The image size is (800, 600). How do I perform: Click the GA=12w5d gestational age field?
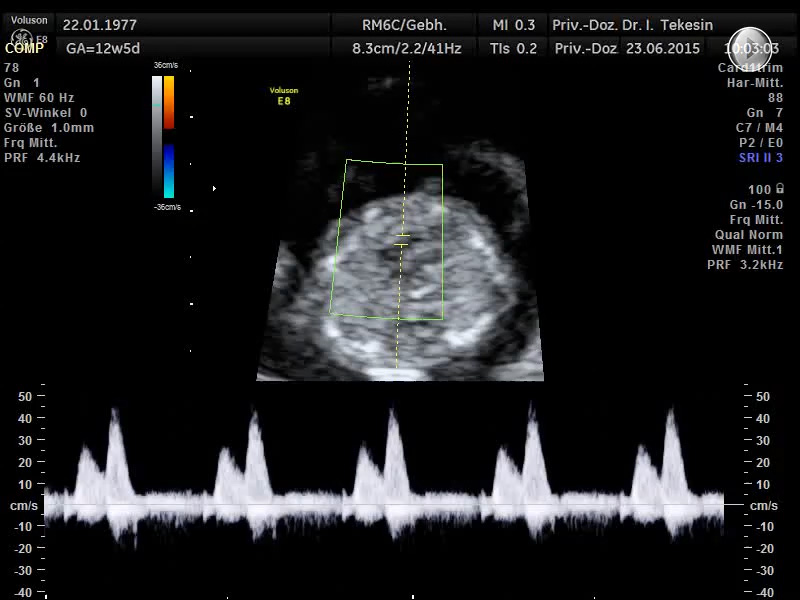coord(103,48)
